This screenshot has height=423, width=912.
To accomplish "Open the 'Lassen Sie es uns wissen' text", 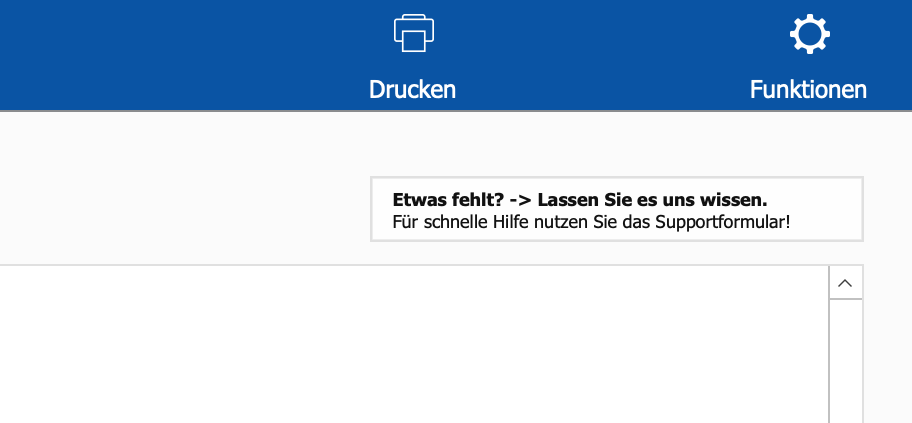I will point(652,199).
